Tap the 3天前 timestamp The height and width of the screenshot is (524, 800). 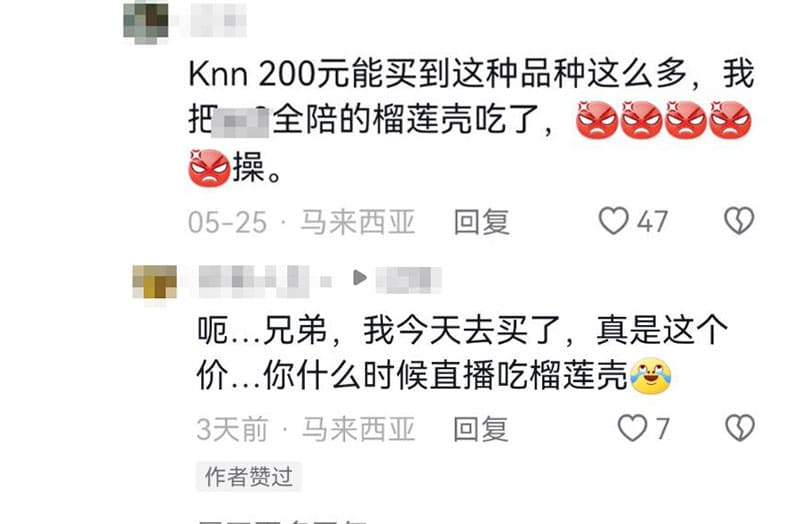[232, 429]
